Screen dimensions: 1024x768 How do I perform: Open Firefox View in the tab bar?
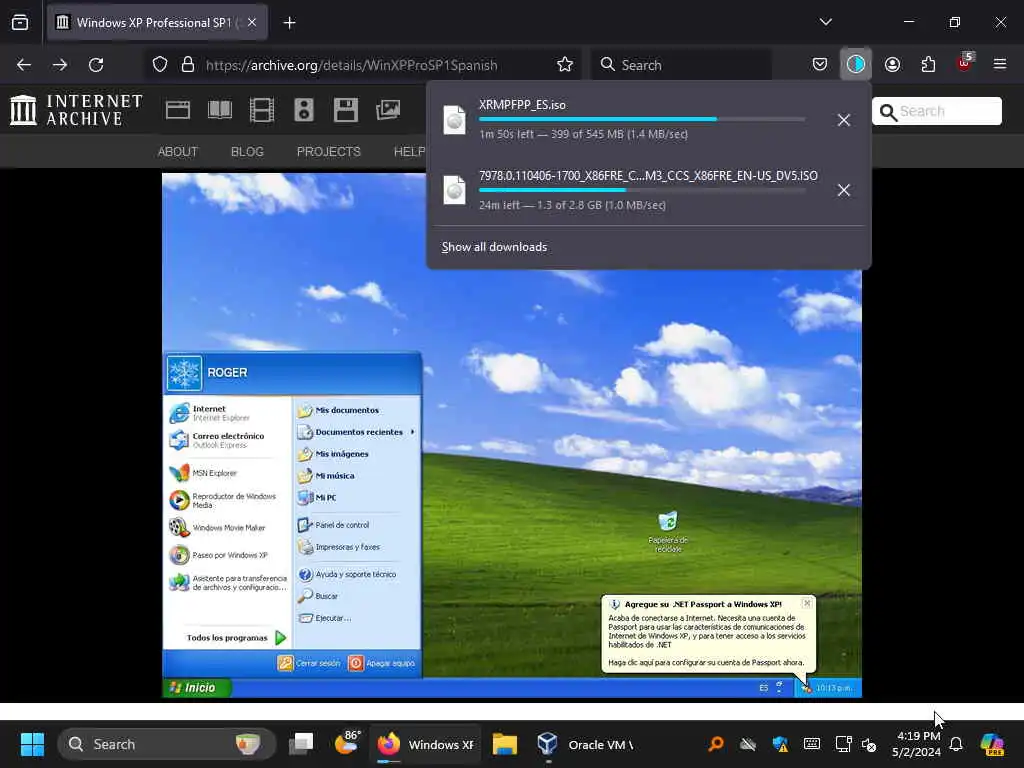(x=20, y=23)
